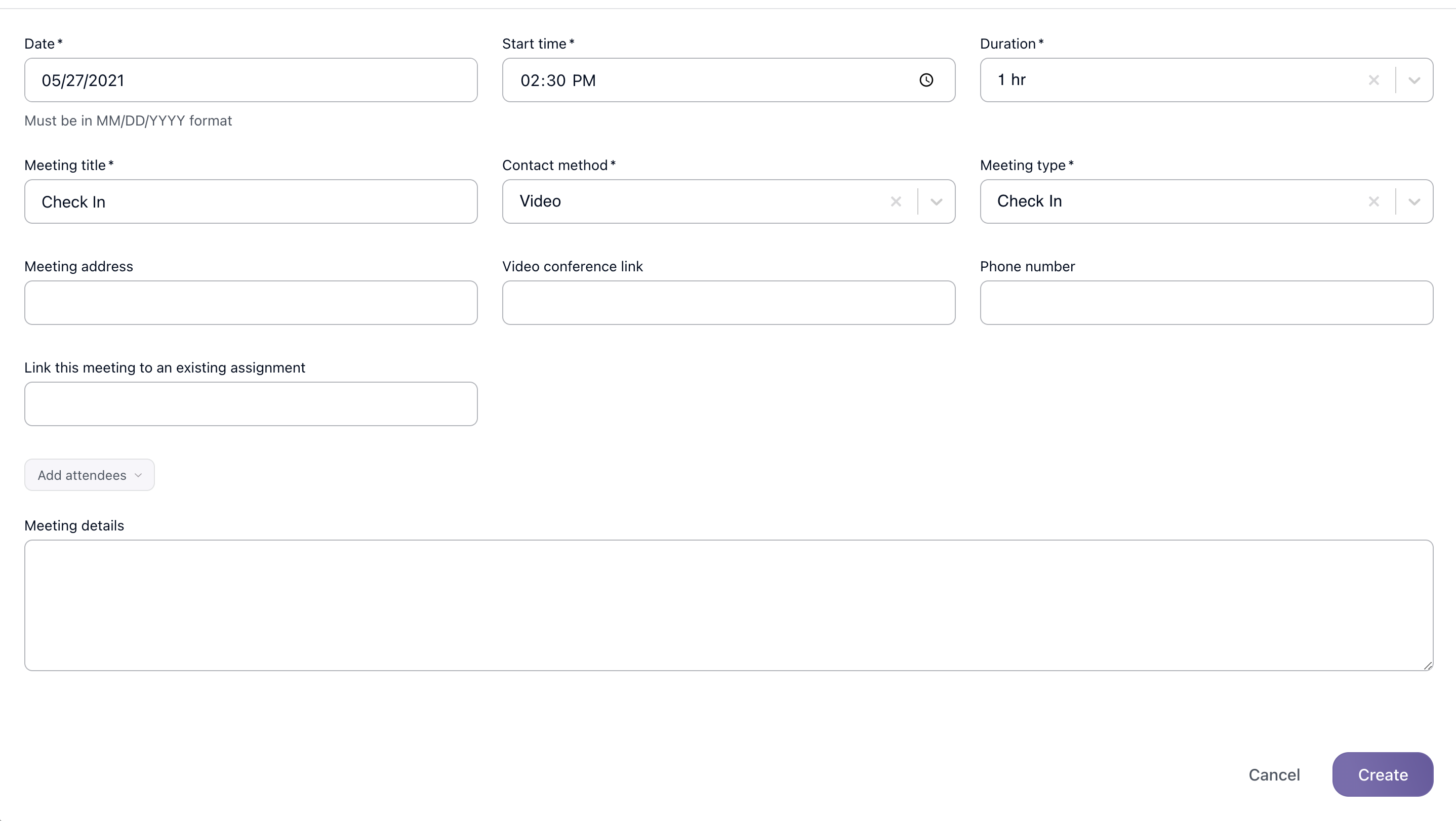Expand the Duration dropdown chevron
This screenshot has width=1456, height=821.
[1414, 80]
